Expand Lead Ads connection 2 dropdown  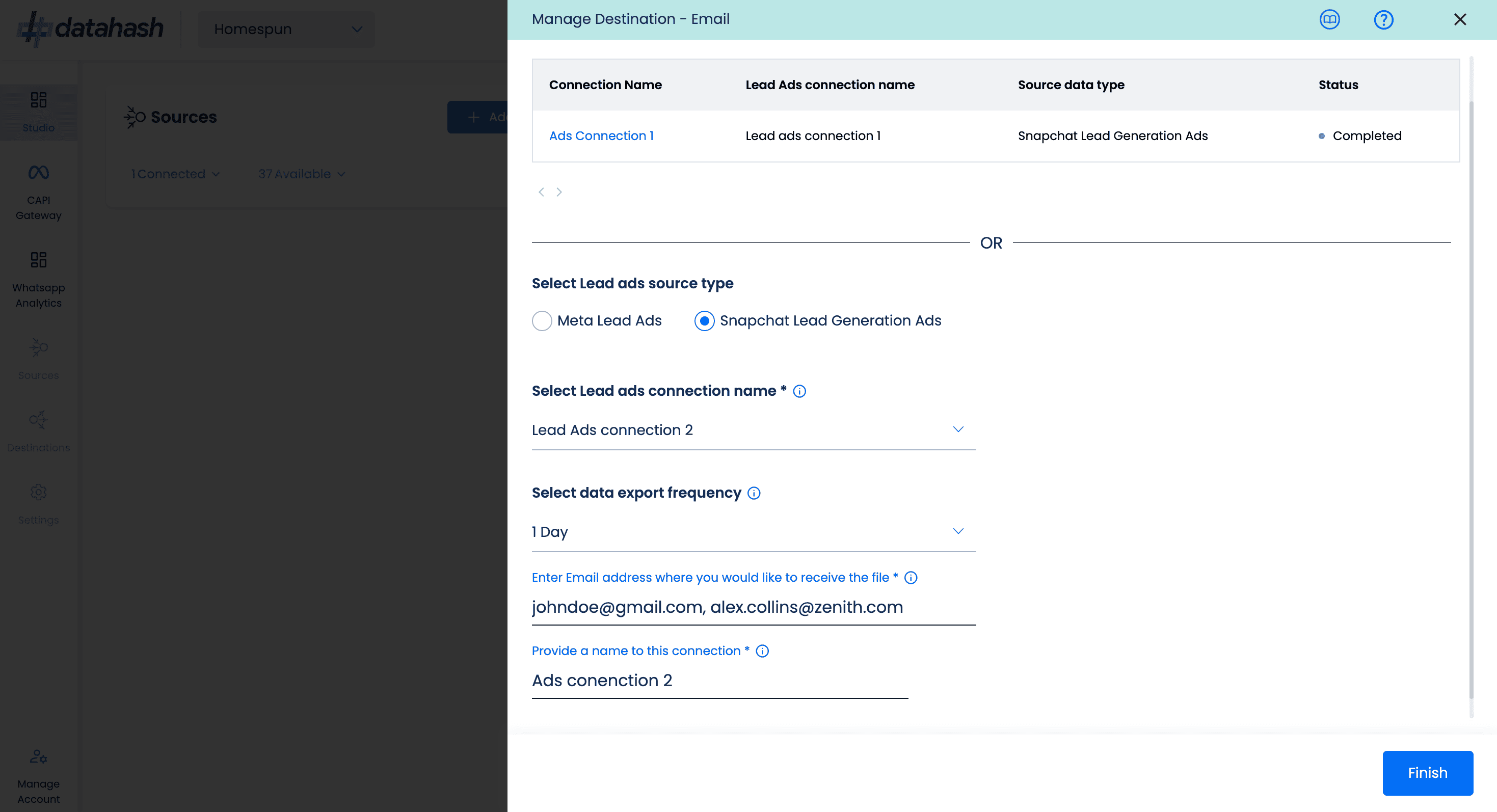tap(754, 430)
